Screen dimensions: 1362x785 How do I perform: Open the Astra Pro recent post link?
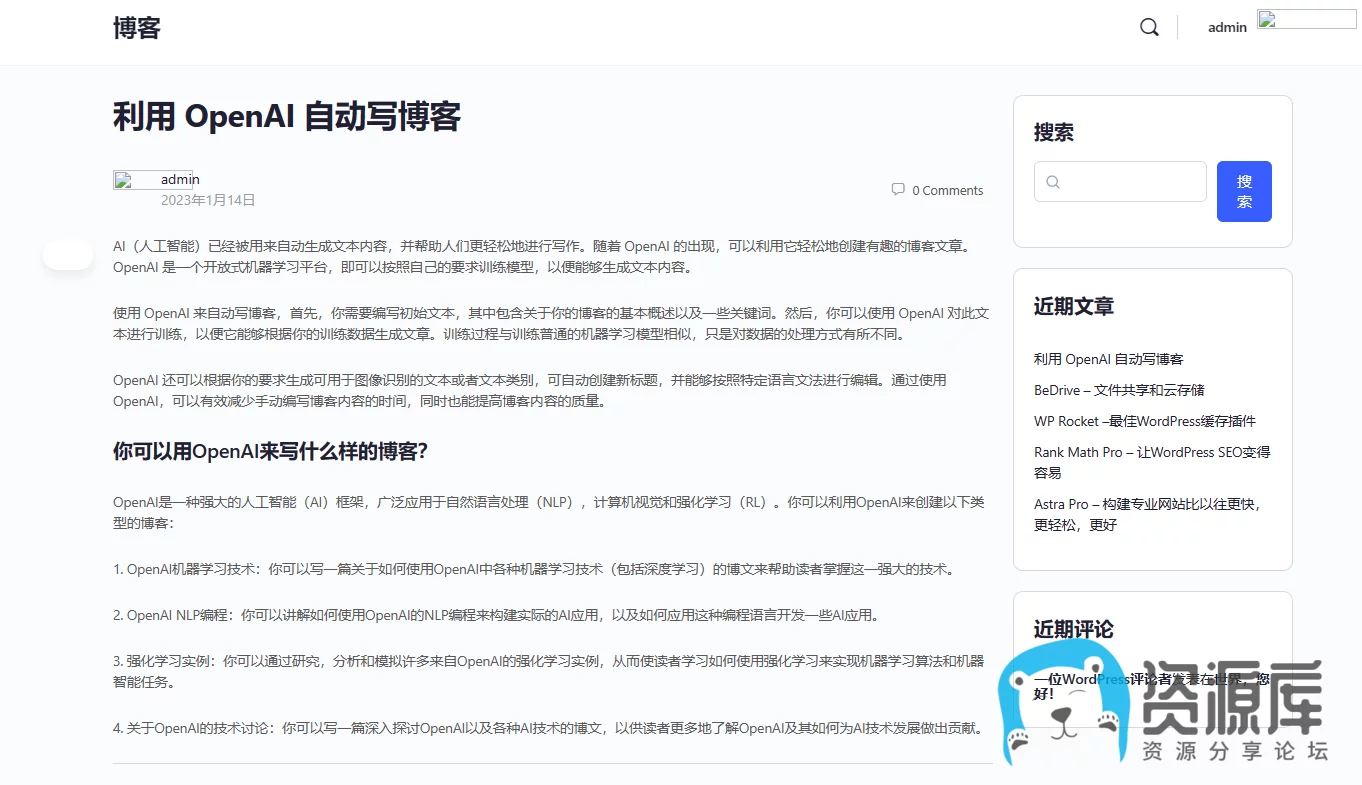1146,504
